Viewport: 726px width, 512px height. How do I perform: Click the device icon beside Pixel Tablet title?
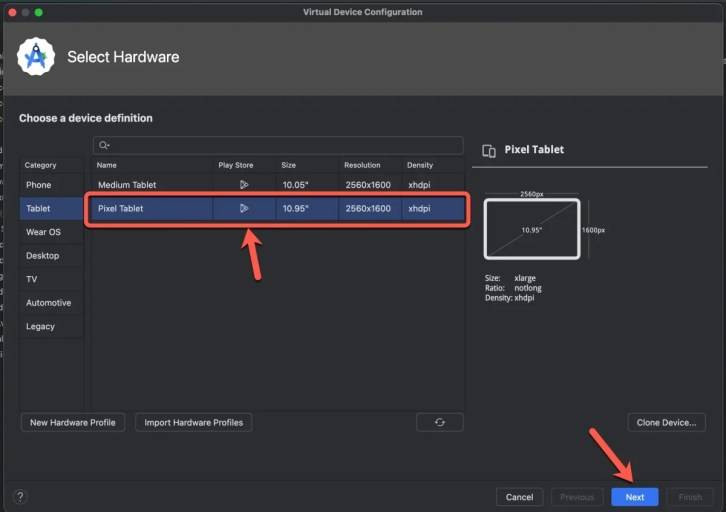pos(489,150)
